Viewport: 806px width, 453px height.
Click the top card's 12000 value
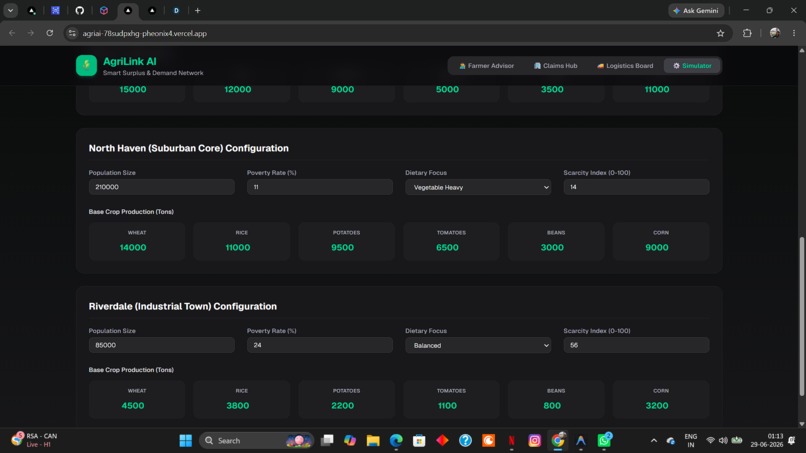[238, 89]
